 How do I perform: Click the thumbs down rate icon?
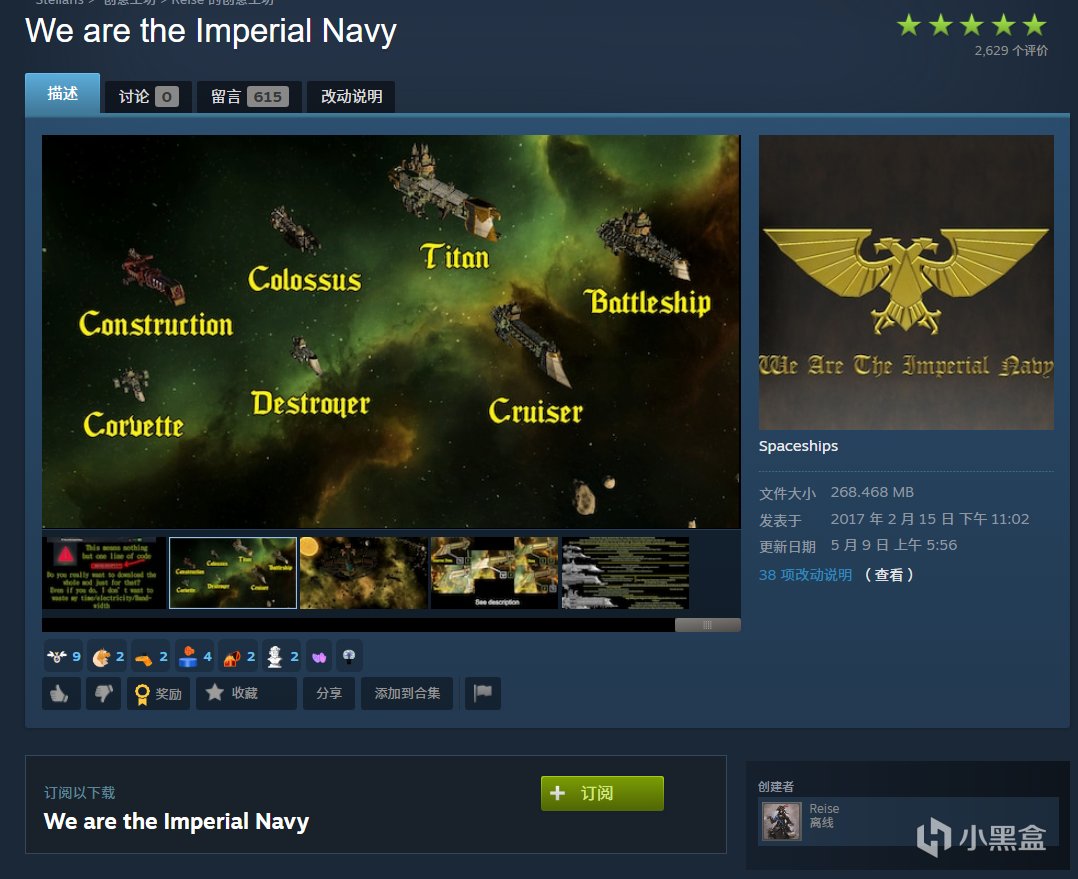point(103,693)
